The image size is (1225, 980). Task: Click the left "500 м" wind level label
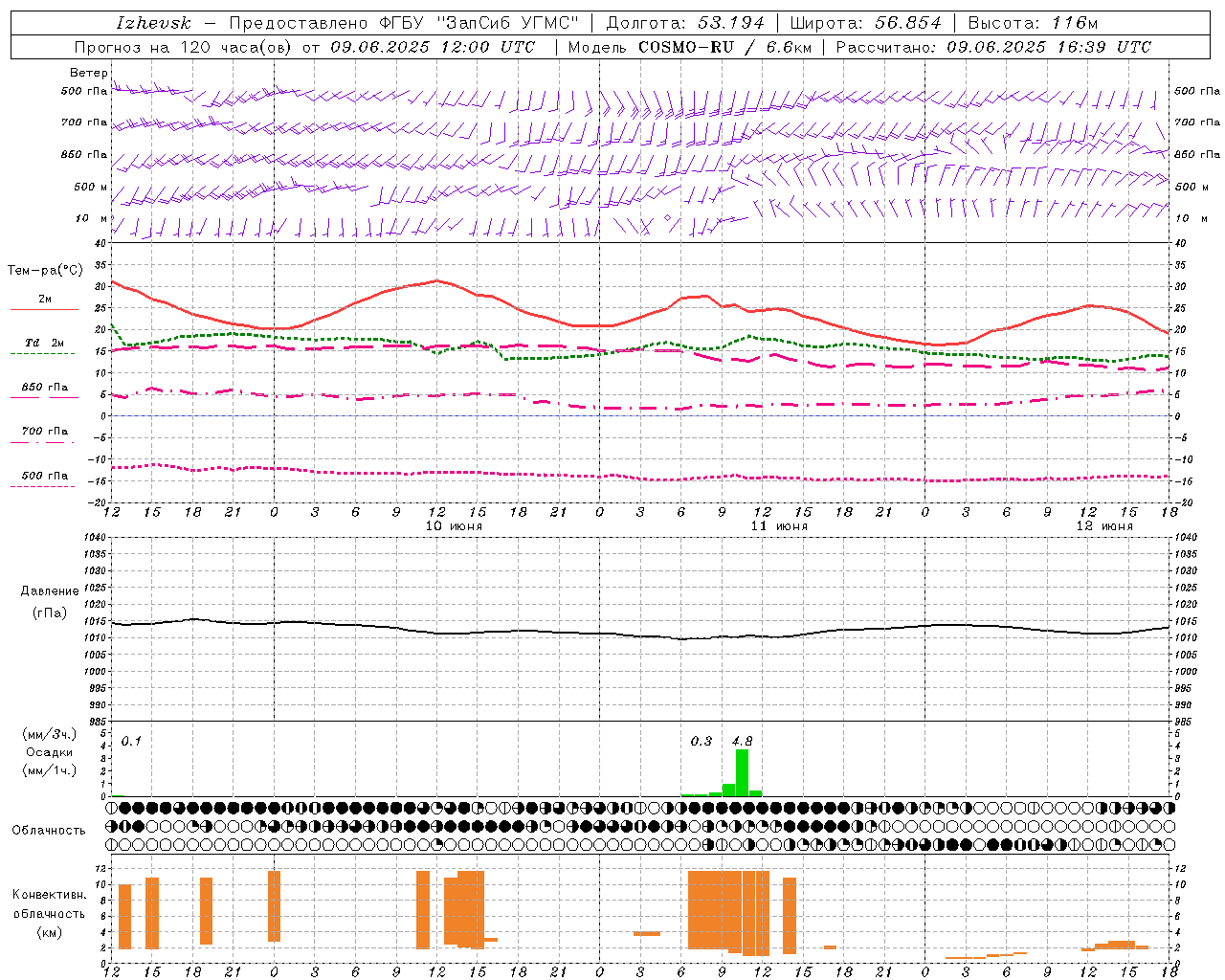(x=91, y=188)
